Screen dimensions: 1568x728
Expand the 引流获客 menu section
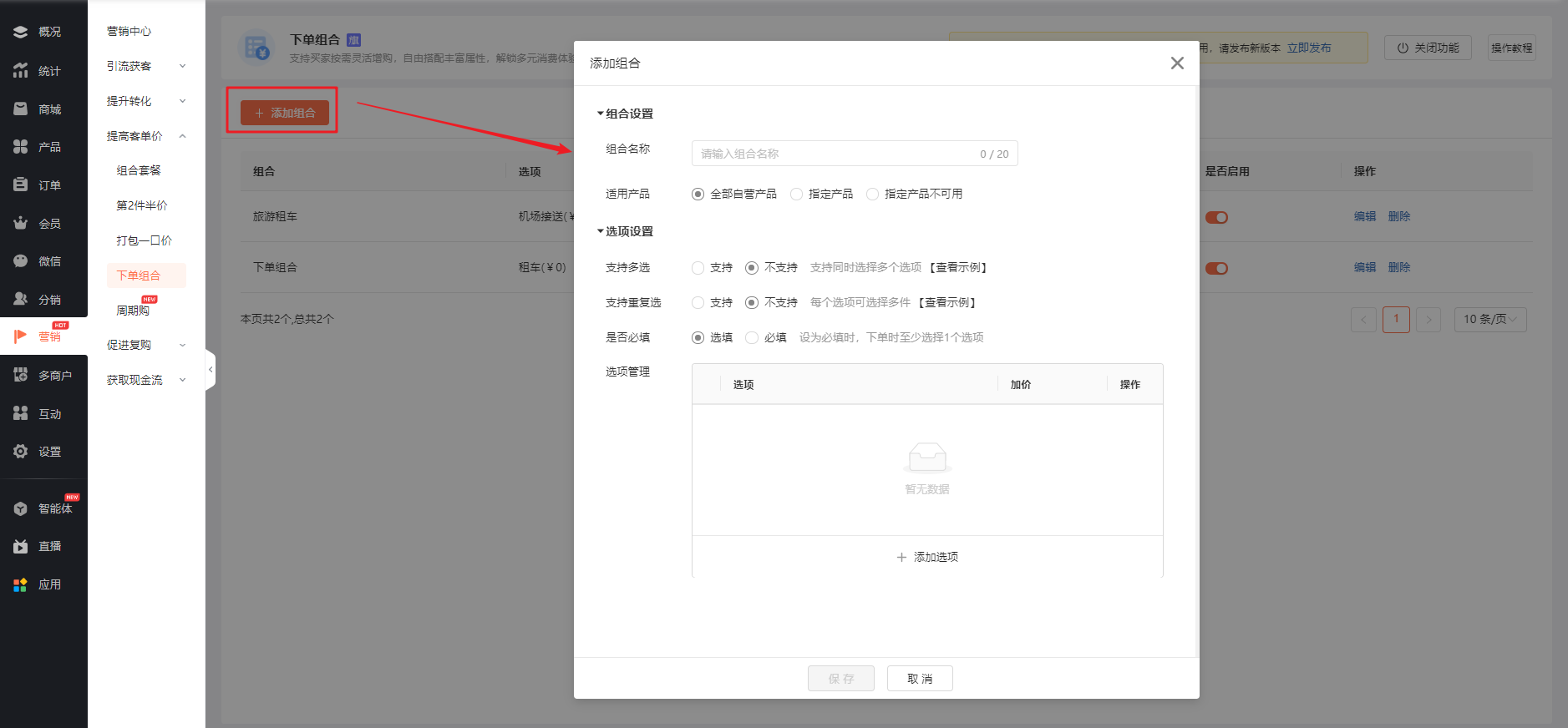pos(145,66)
